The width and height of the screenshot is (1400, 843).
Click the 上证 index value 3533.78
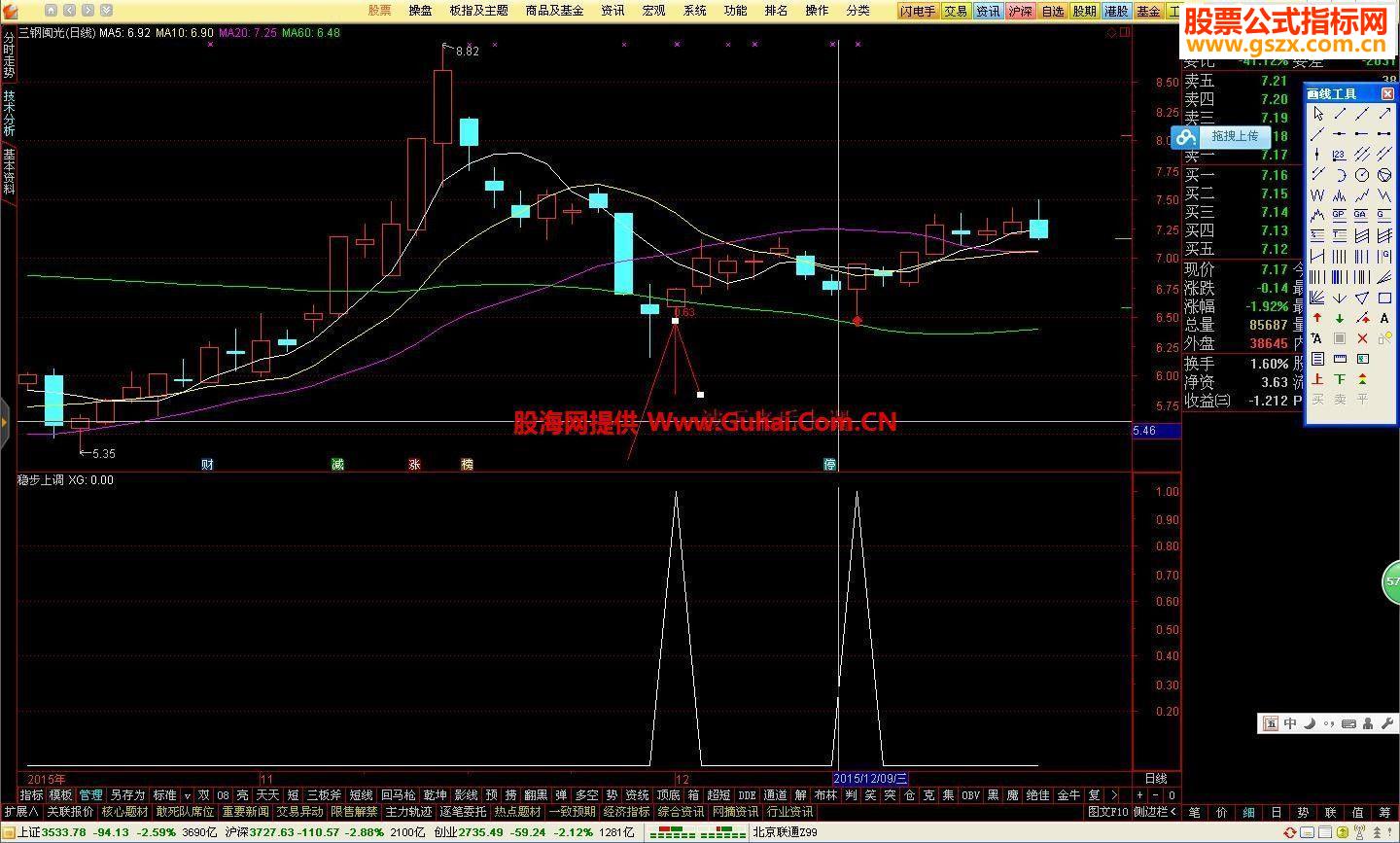[x=64, y=832]
